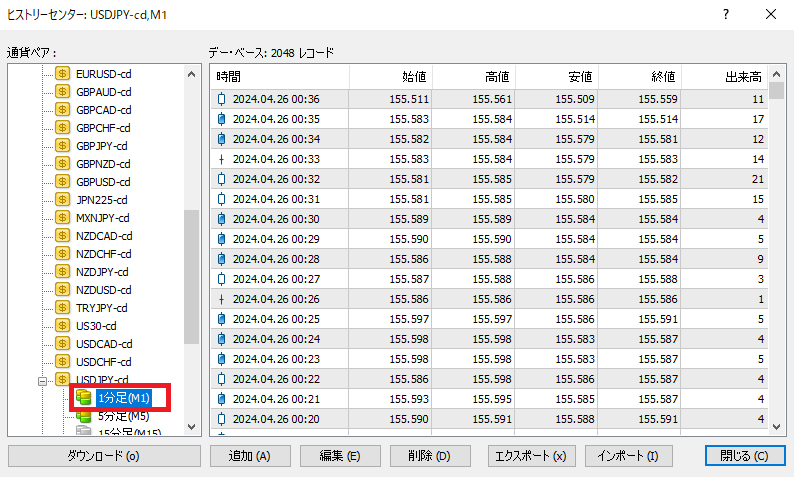Select the 2024.04.26 00:20 record row
The image size is (794, 477).
(x=489, y=419)
